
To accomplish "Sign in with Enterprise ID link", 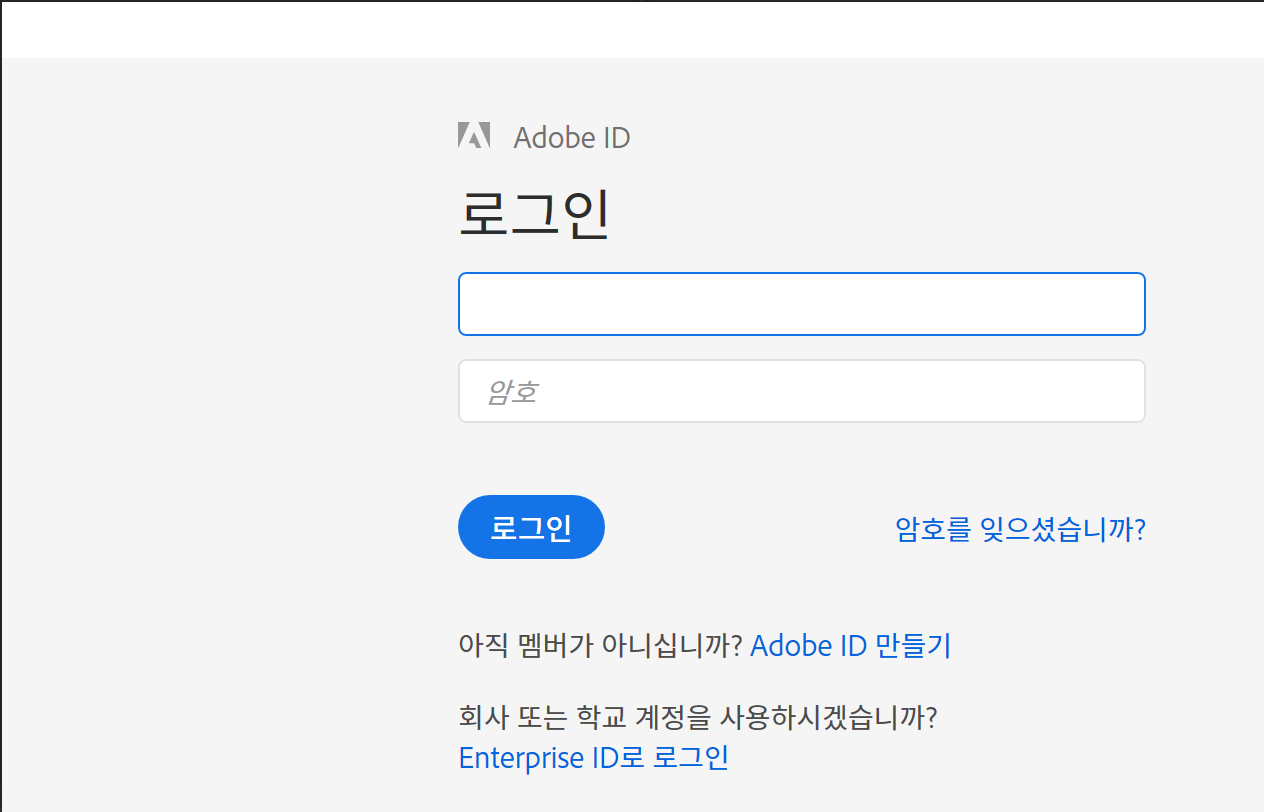I will 593,757.
